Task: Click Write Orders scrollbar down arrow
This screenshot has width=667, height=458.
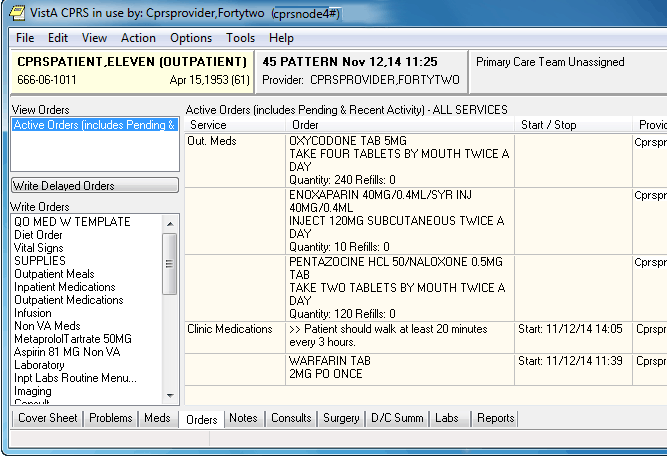Action: click(170, 395)
